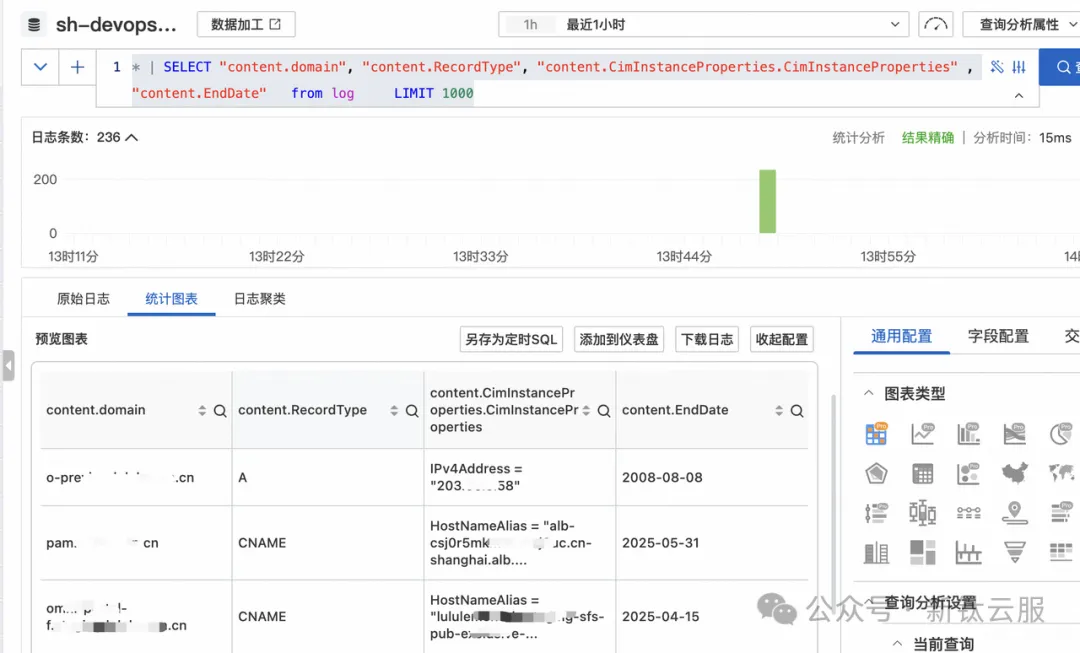Select the radar chart type icon
Screen dimensions: 1080x653
click(x=876, y=473)
